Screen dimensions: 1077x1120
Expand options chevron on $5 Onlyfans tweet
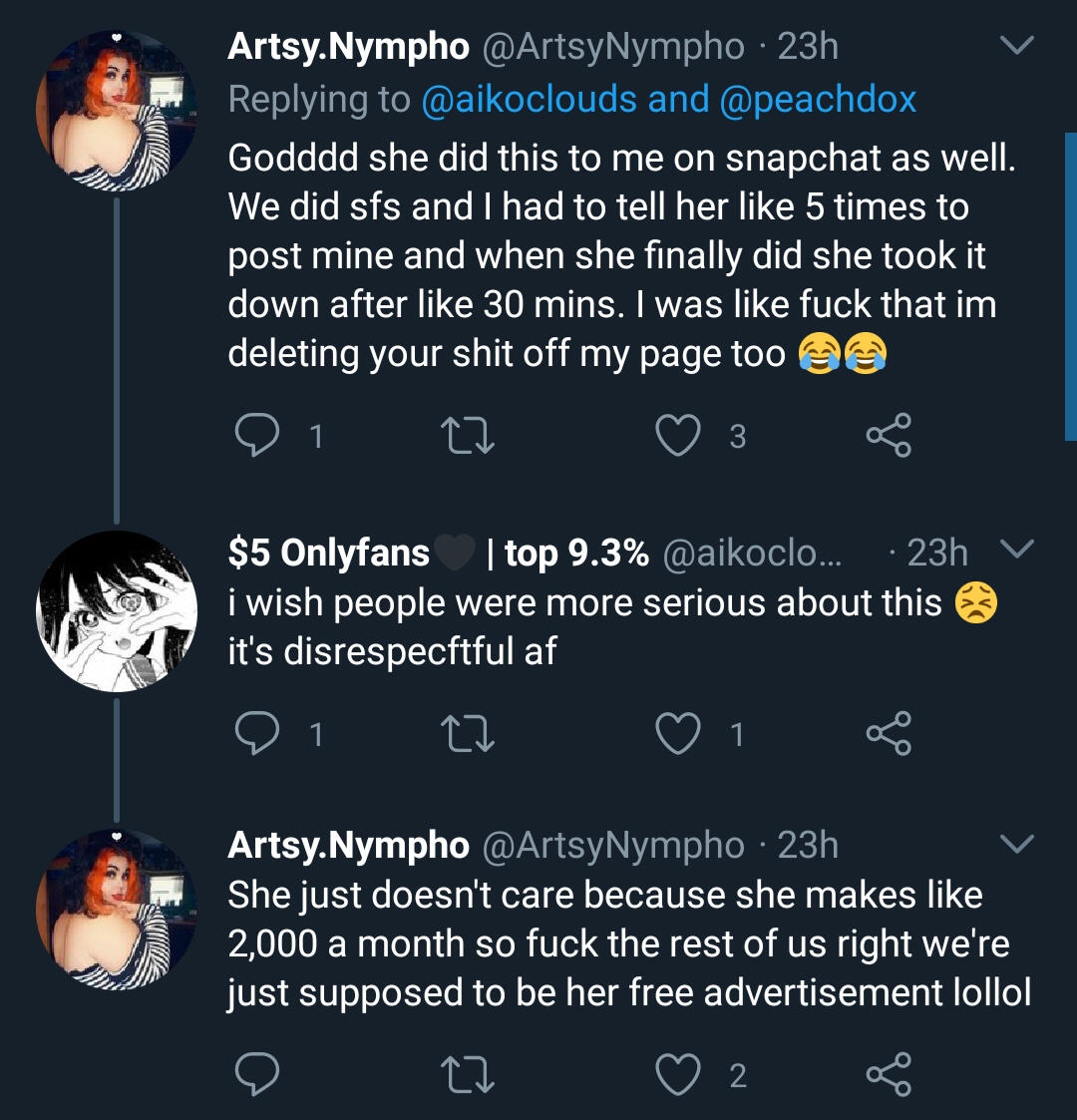[1016, 550]
